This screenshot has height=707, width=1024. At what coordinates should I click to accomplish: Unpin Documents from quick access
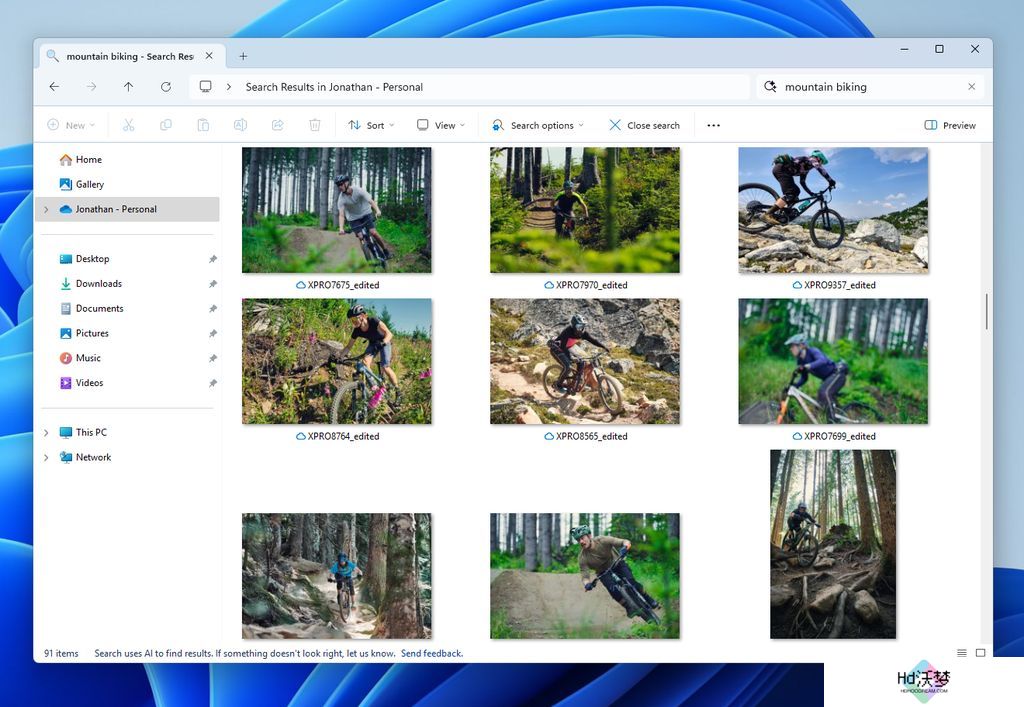tap(213, 309)
